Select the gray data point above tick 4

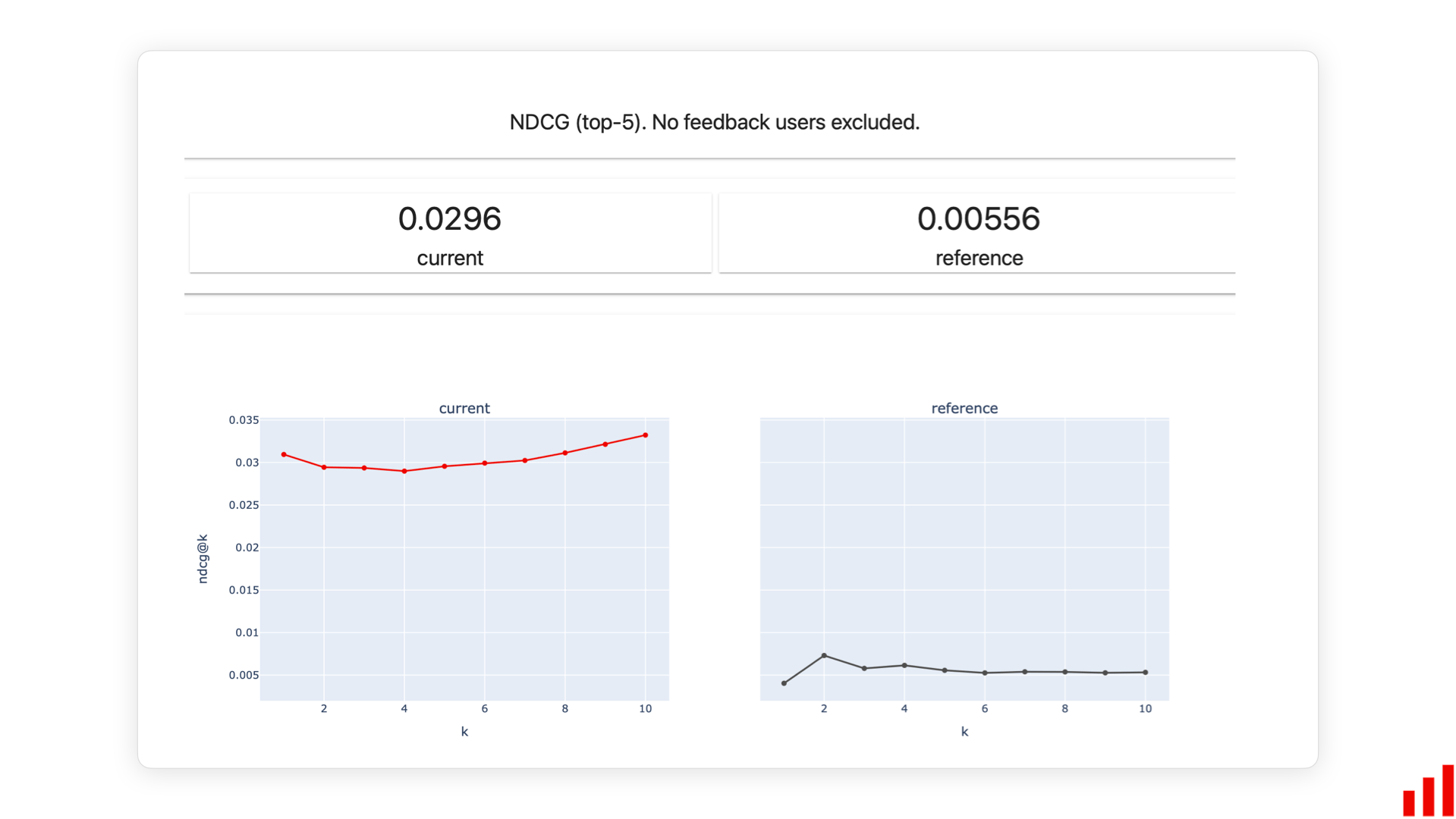(x=904, y=664)
